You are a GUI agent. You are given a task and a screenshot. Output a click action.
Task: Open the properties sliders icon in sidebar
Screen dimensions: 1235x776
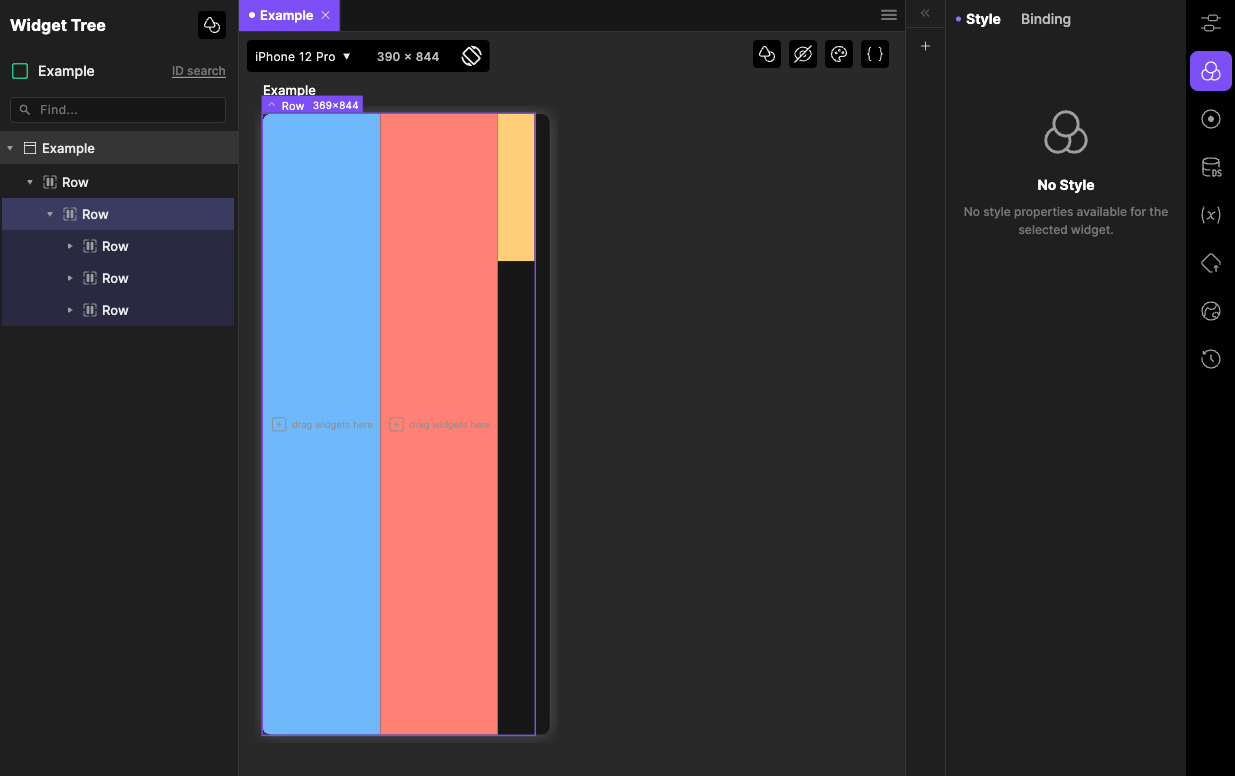[1211, 23]
